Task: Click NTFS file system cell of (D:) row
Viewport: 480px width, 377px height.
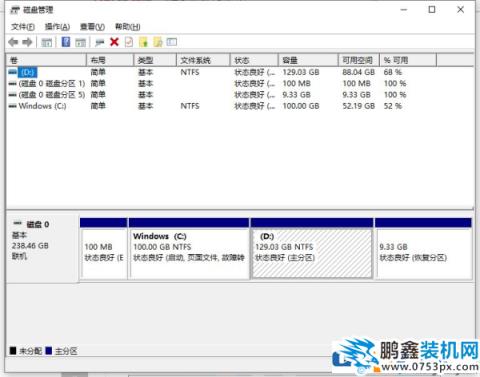Action: (190, 72)
